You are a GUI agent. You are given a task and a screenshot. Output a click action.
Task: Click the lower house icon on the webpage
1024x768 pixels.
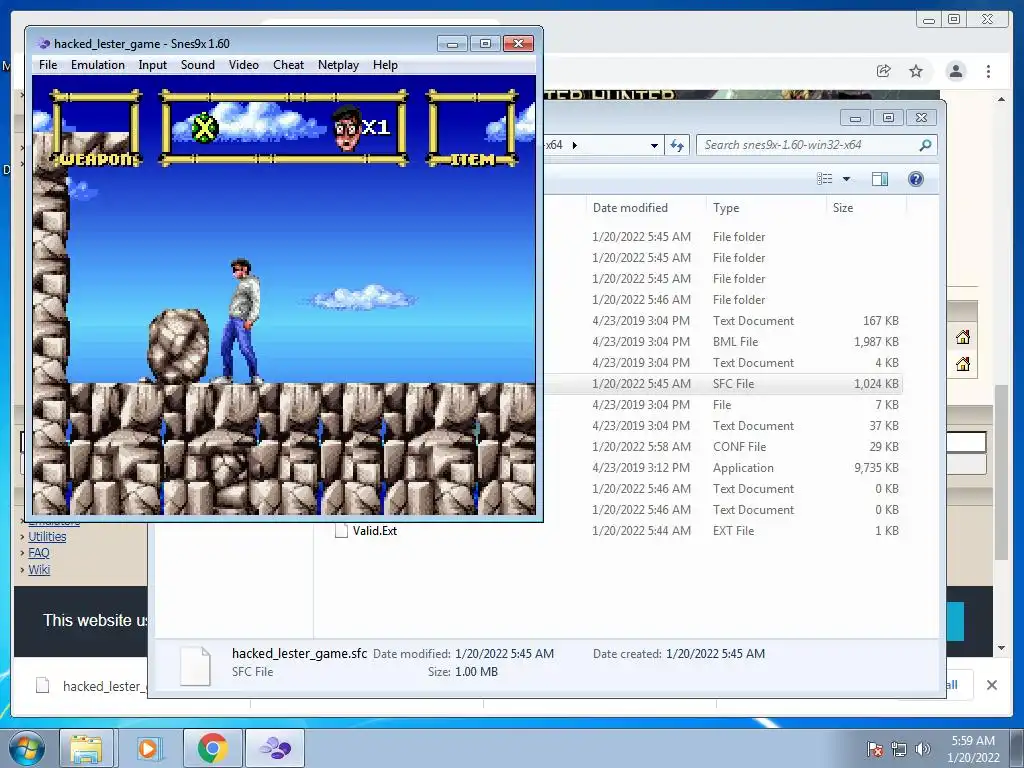coord(963,364)
